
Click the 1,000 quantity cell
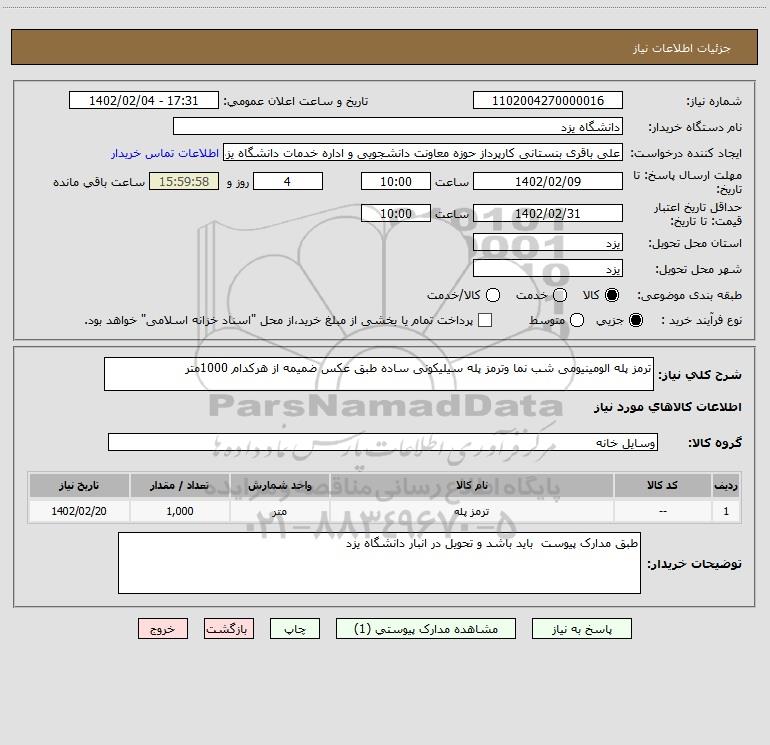180,511
